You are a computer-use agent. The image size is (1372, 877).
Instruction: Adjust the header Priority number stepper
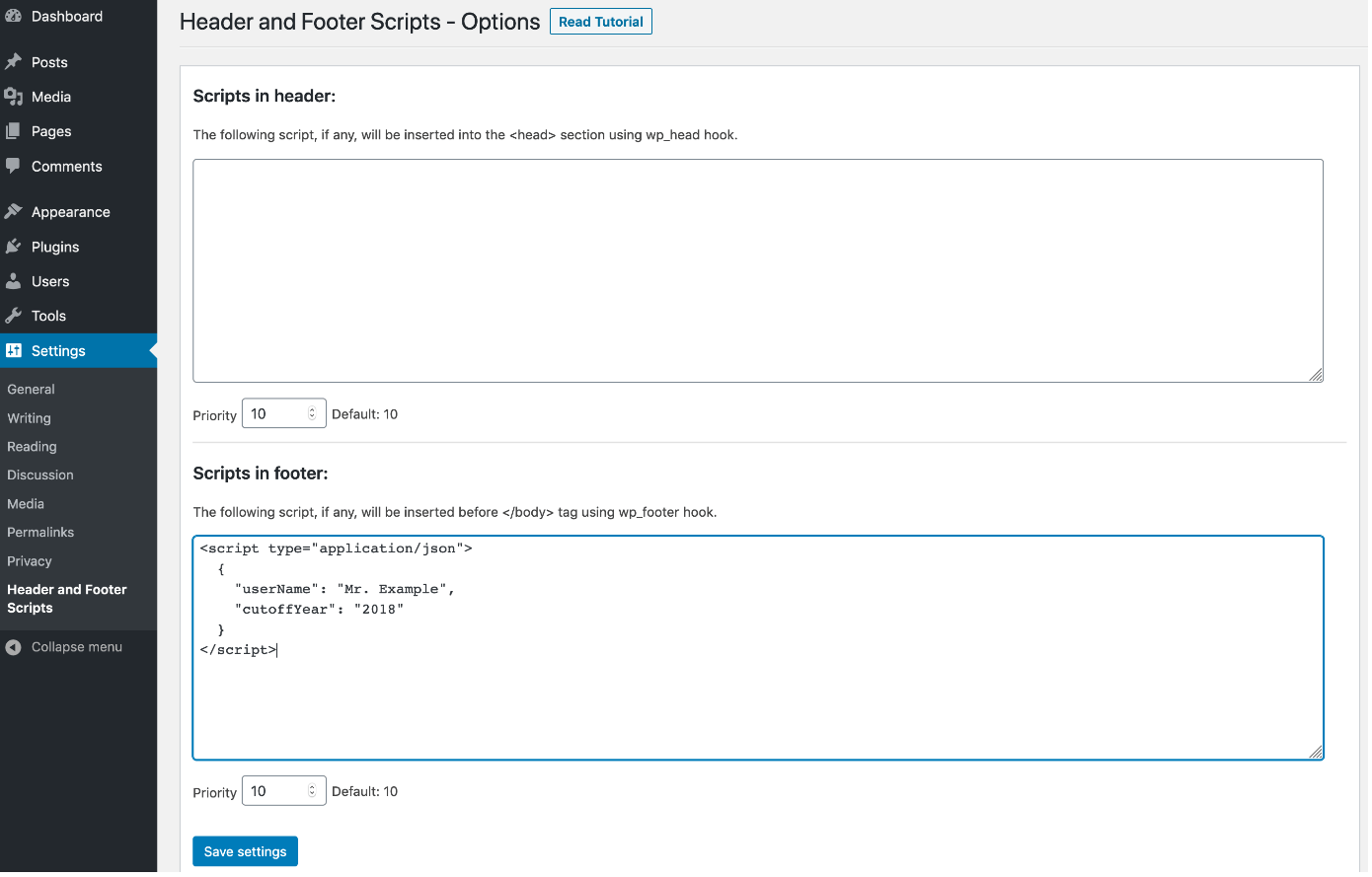pyautogui.click(x=312, y=414)
